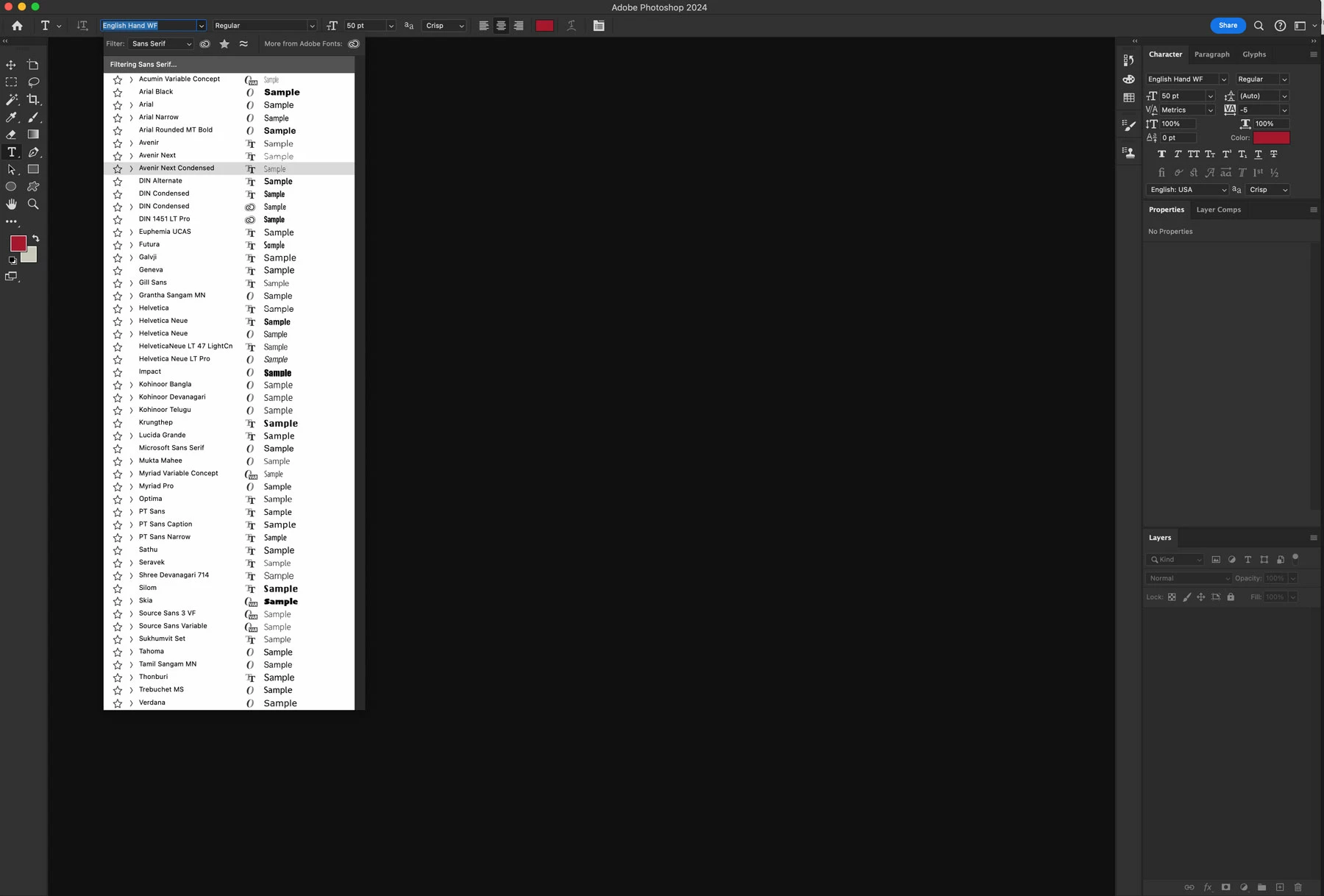Viewport: 1324px width, 896px height.
Task: Create a new layer
Action: click(1280, 887)
